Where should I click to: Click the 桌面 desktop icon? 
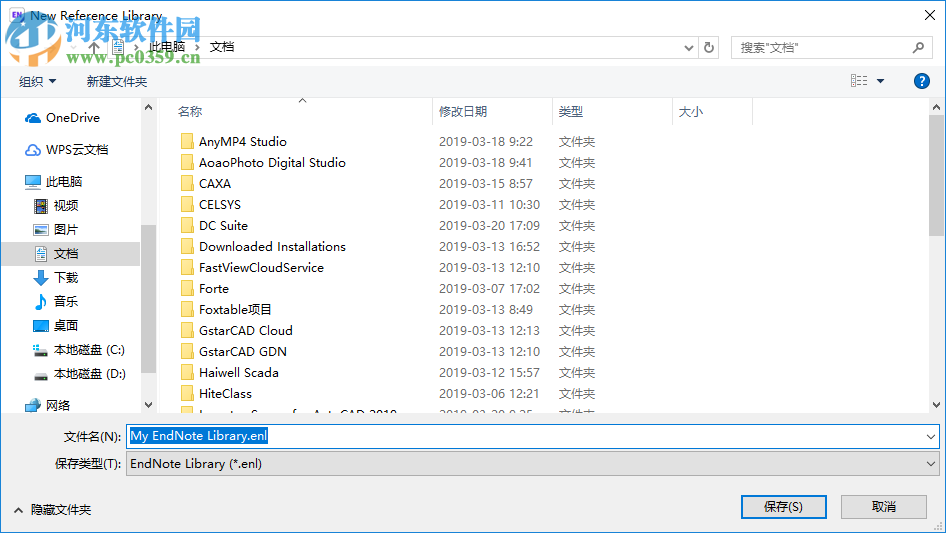[40, 326]
